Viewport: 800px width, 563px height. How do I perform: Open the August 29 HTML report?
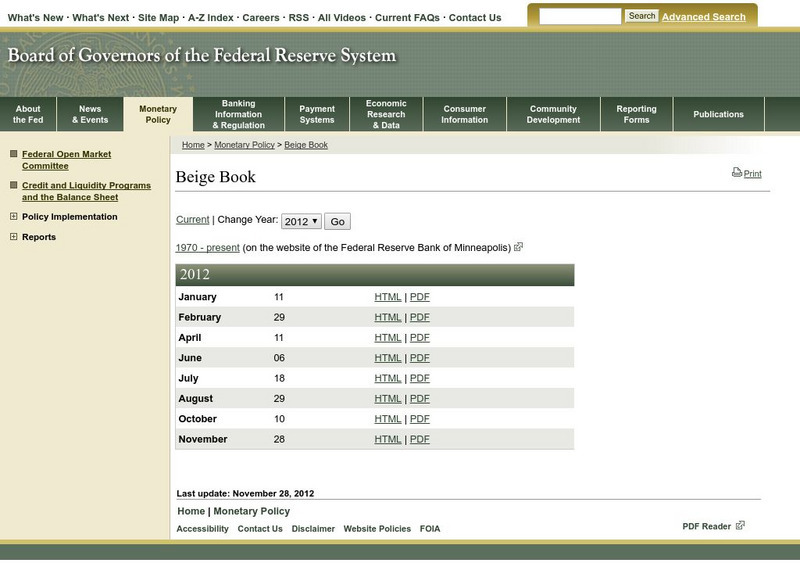point(388,399)
